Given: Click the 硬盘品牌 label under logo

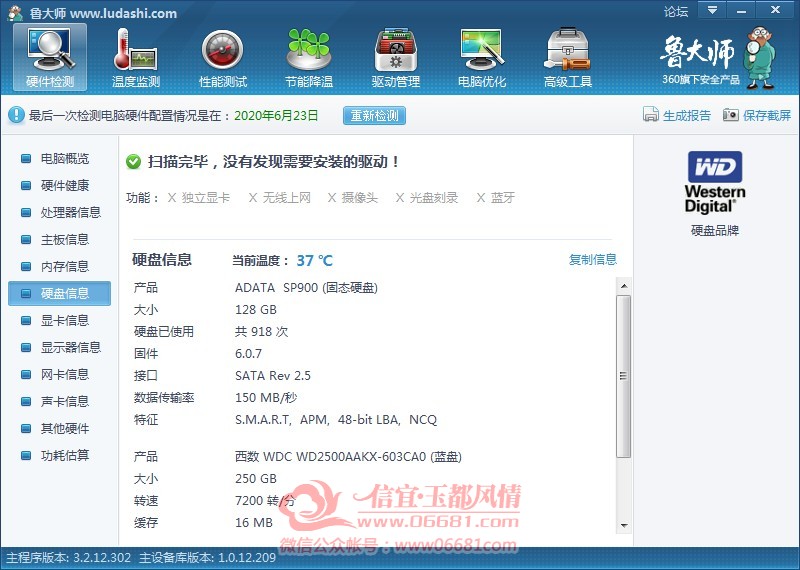Looking at the screenshot, I should (x=715, y=231).
